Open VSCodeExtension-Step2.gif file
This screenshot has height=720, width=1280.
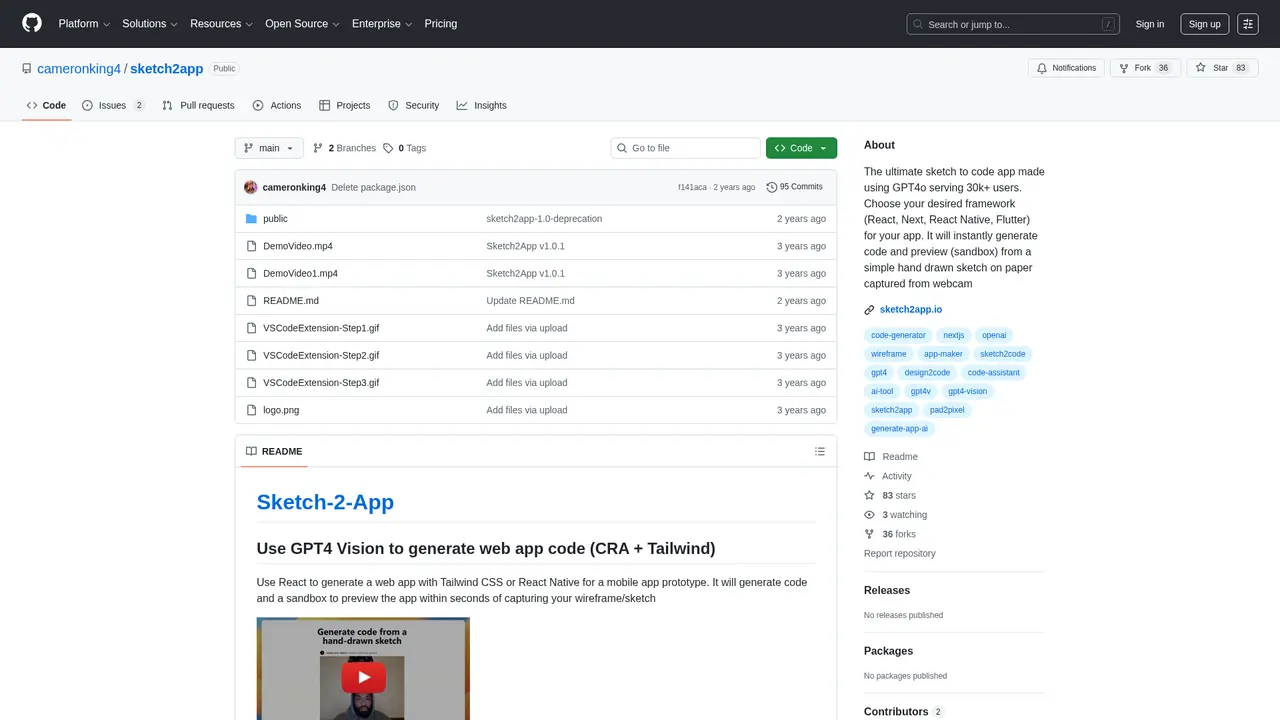coord(321,356)
